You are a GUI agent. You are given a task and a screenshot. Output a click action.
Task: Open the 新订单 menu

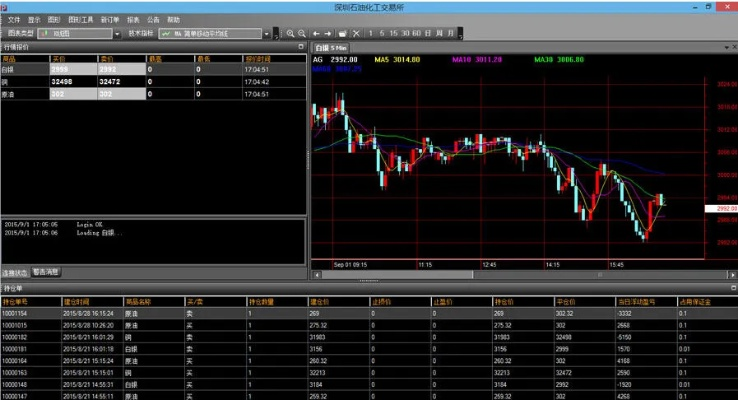click(110, 19)
